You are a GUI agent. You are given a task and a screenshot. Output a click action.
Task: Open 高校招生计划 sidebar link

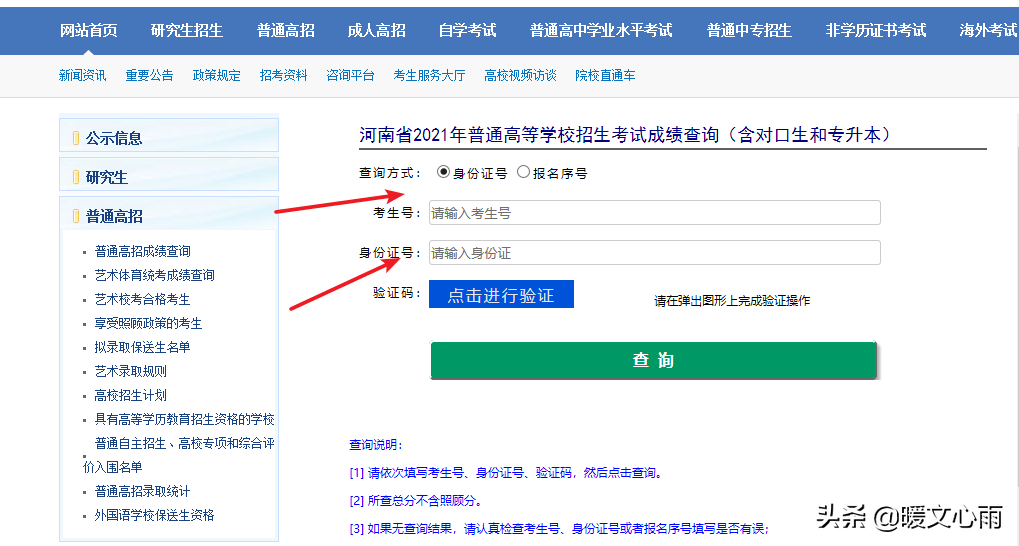pyautogui.click(x=131, y=395)
